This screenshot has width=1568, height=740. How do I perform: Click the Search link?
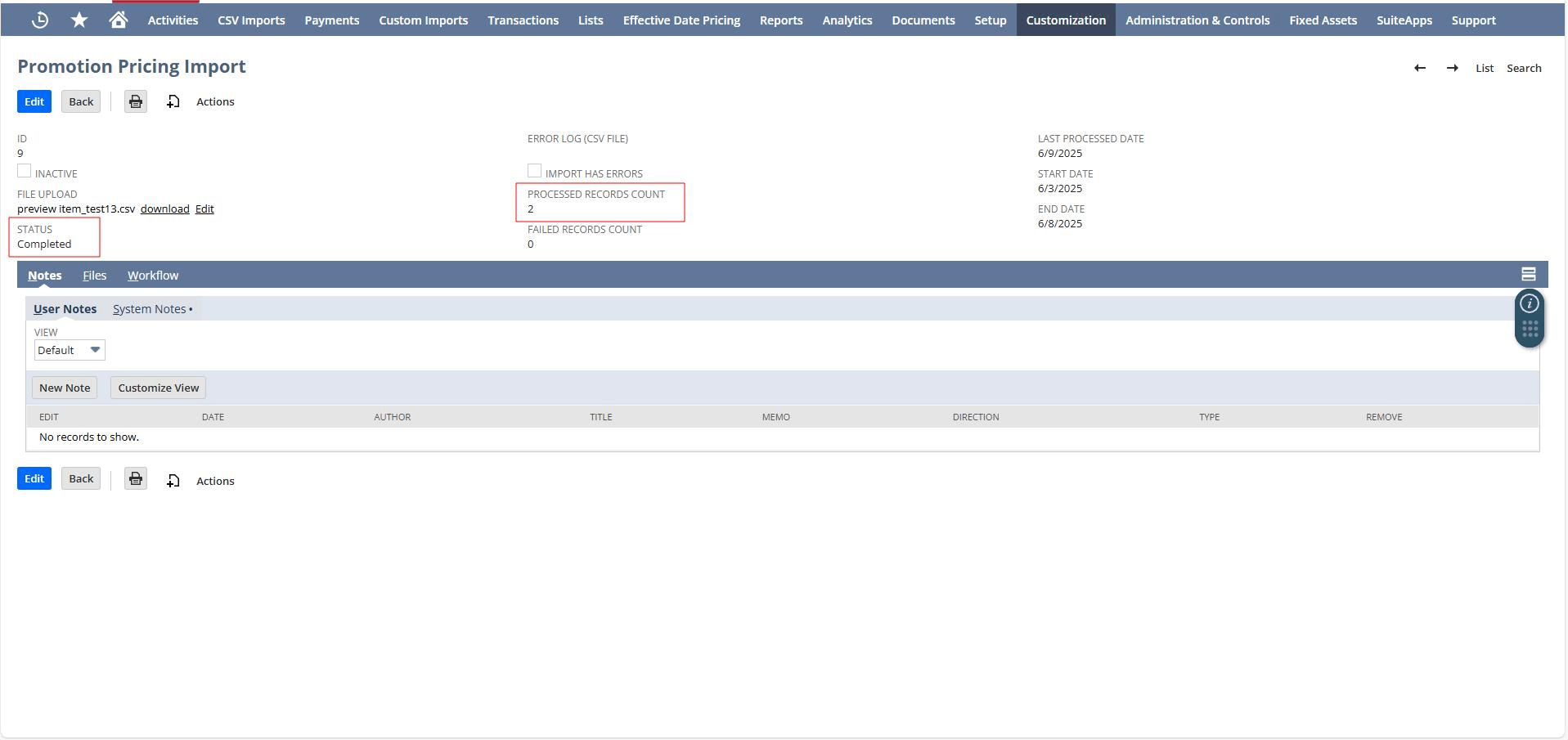(x=1524, y=68)
